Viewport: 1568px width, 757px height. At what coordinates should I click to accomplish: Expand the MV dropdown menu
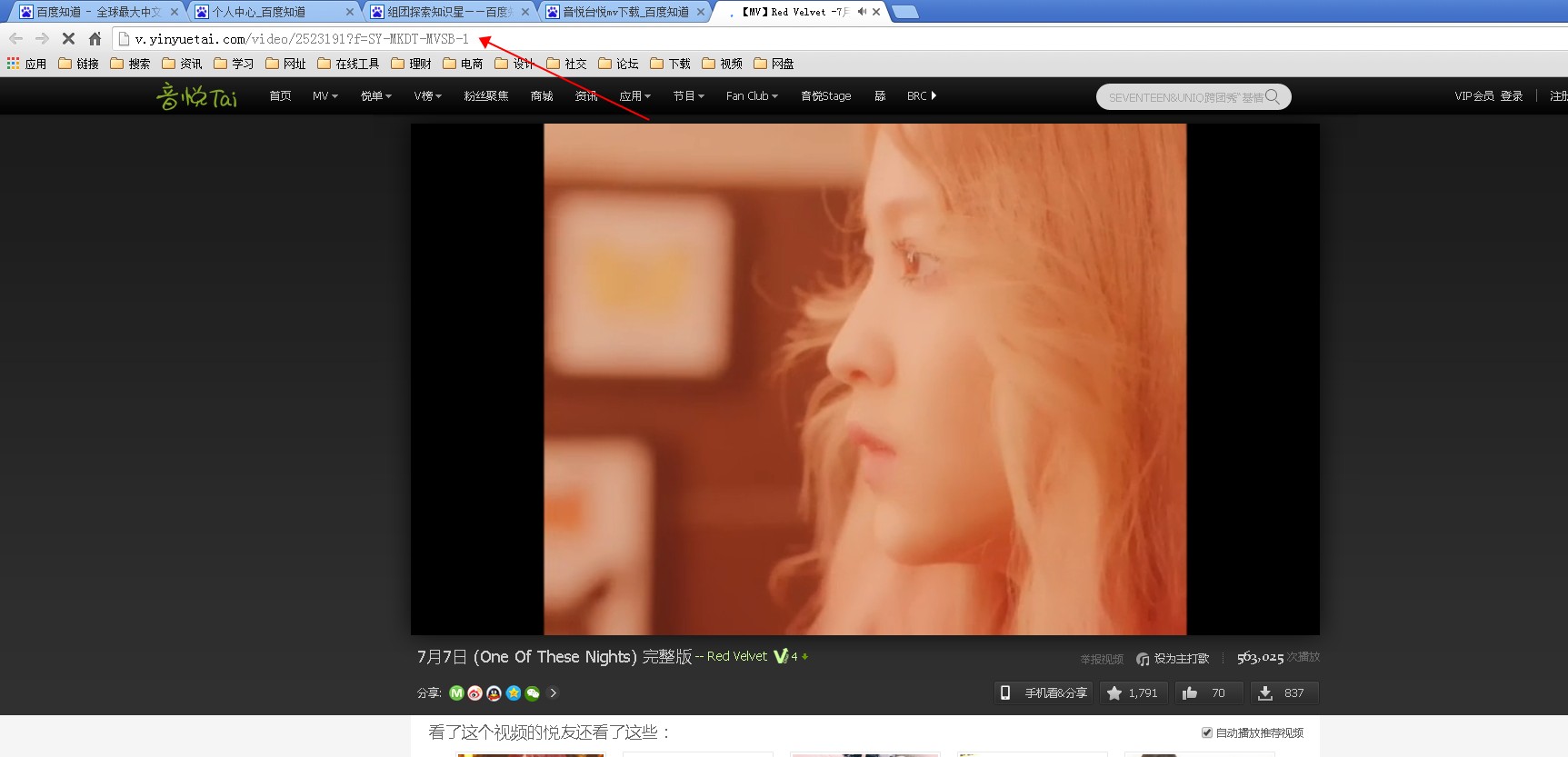pyautogui.click(x=325, y=96)
